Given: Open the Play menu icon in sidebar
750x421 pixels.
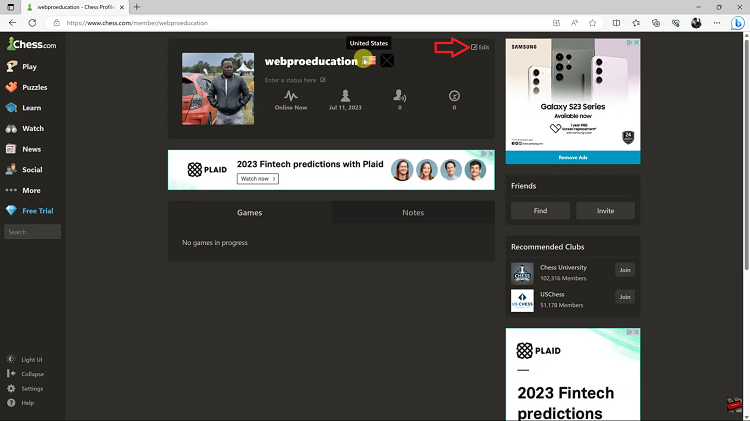Looking at the screenshot, I should 11,66.
